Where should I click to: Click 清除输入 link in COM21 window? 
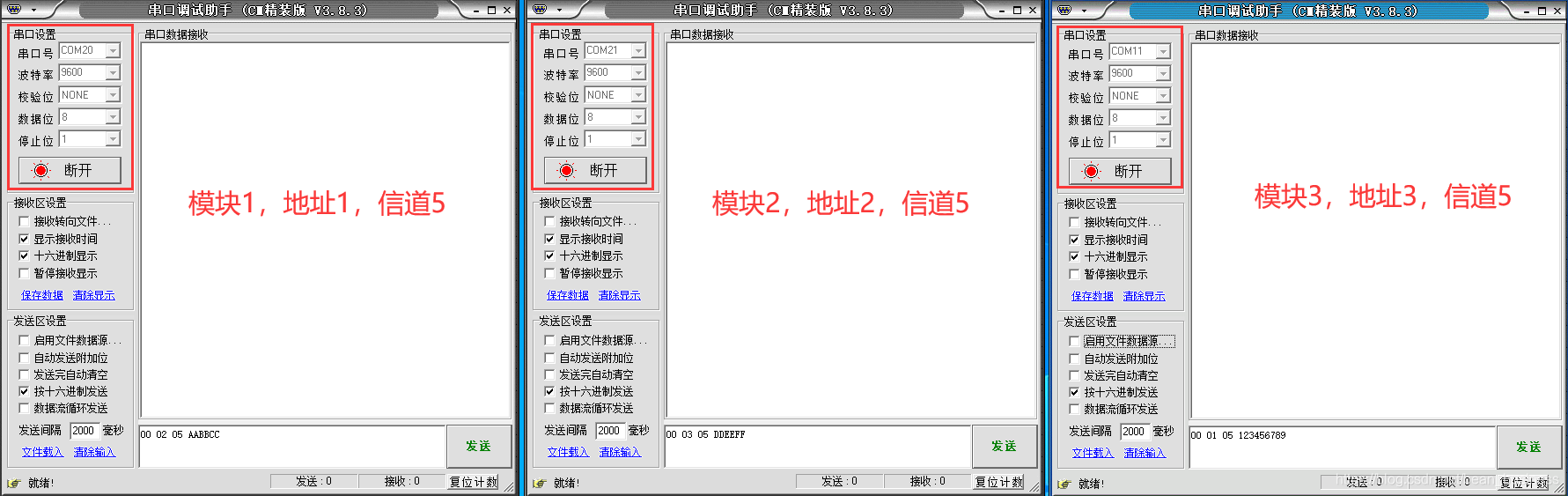point(621,452)
